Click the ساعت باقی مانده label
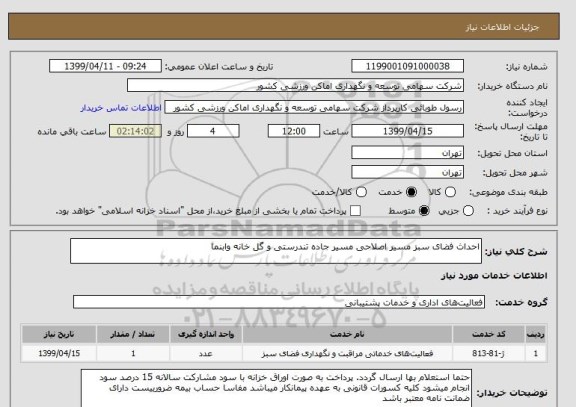Screen dimensions: 576x407 pos(72,132)
